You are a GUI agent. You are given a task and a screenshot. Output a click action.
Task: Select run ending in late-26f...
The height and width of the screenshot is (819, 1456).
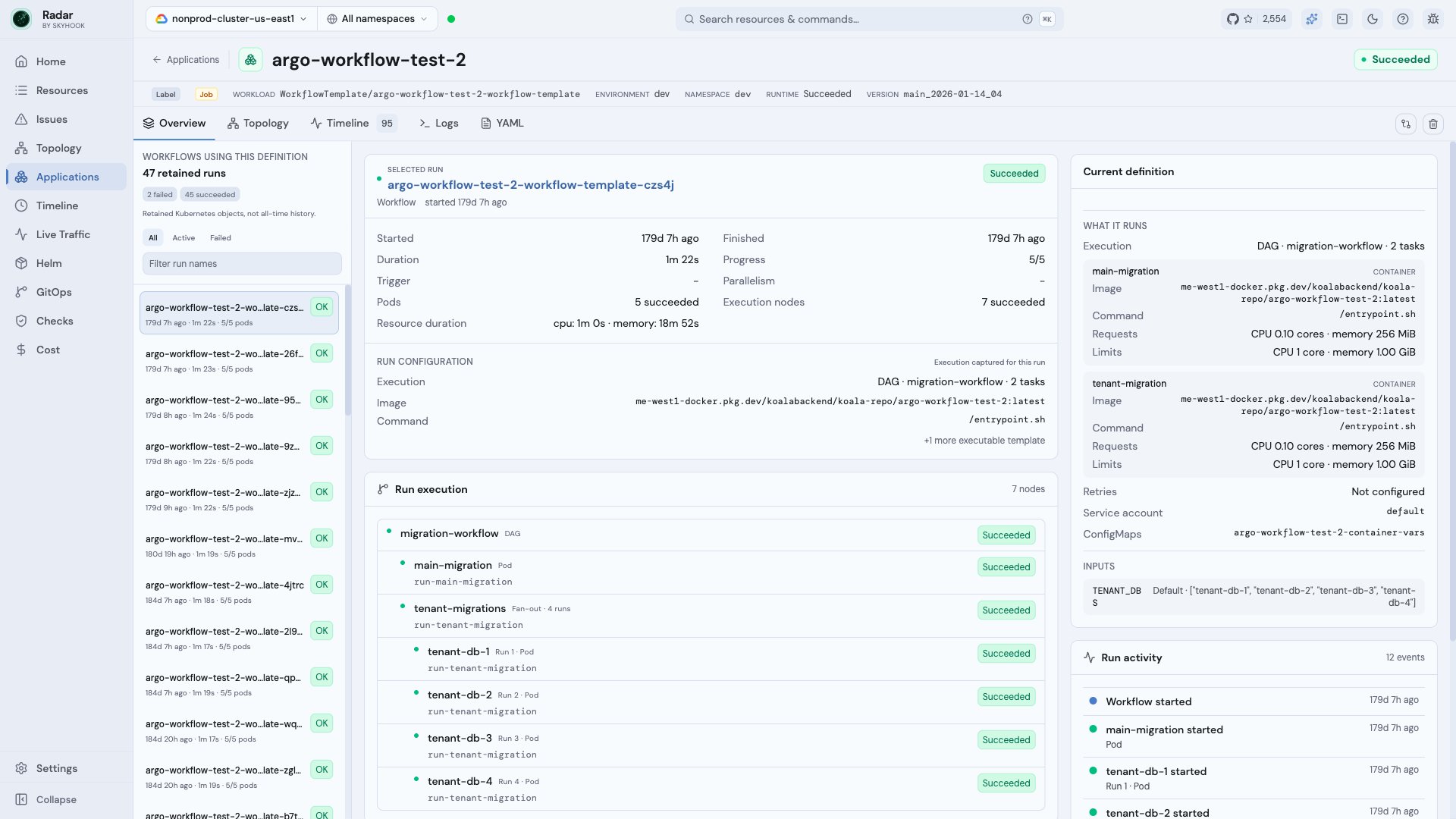tap(239, 360)
